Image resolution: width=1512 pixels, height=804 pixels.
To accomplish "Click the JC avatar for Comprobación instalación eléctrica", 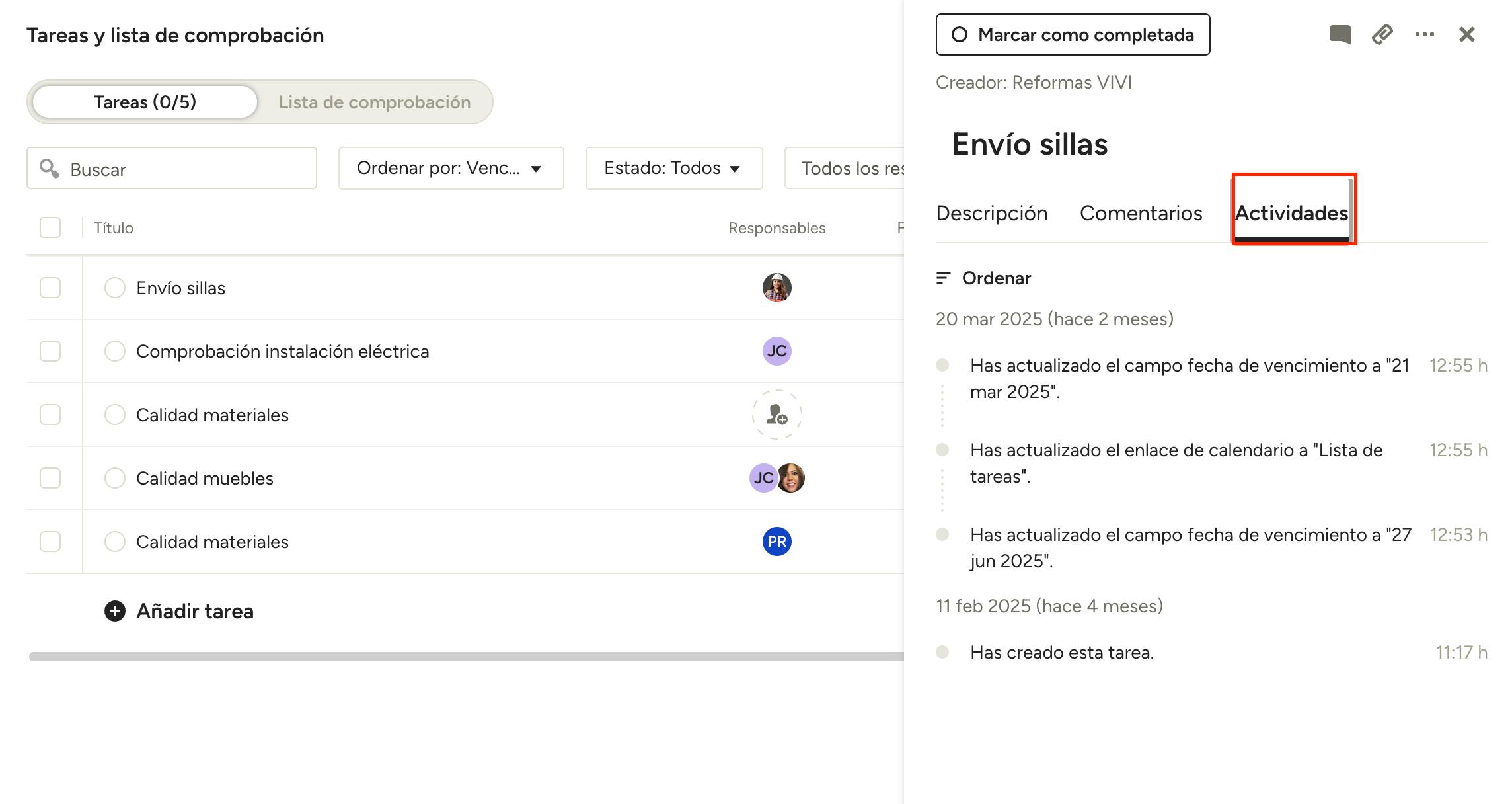I will pos(776,351).
